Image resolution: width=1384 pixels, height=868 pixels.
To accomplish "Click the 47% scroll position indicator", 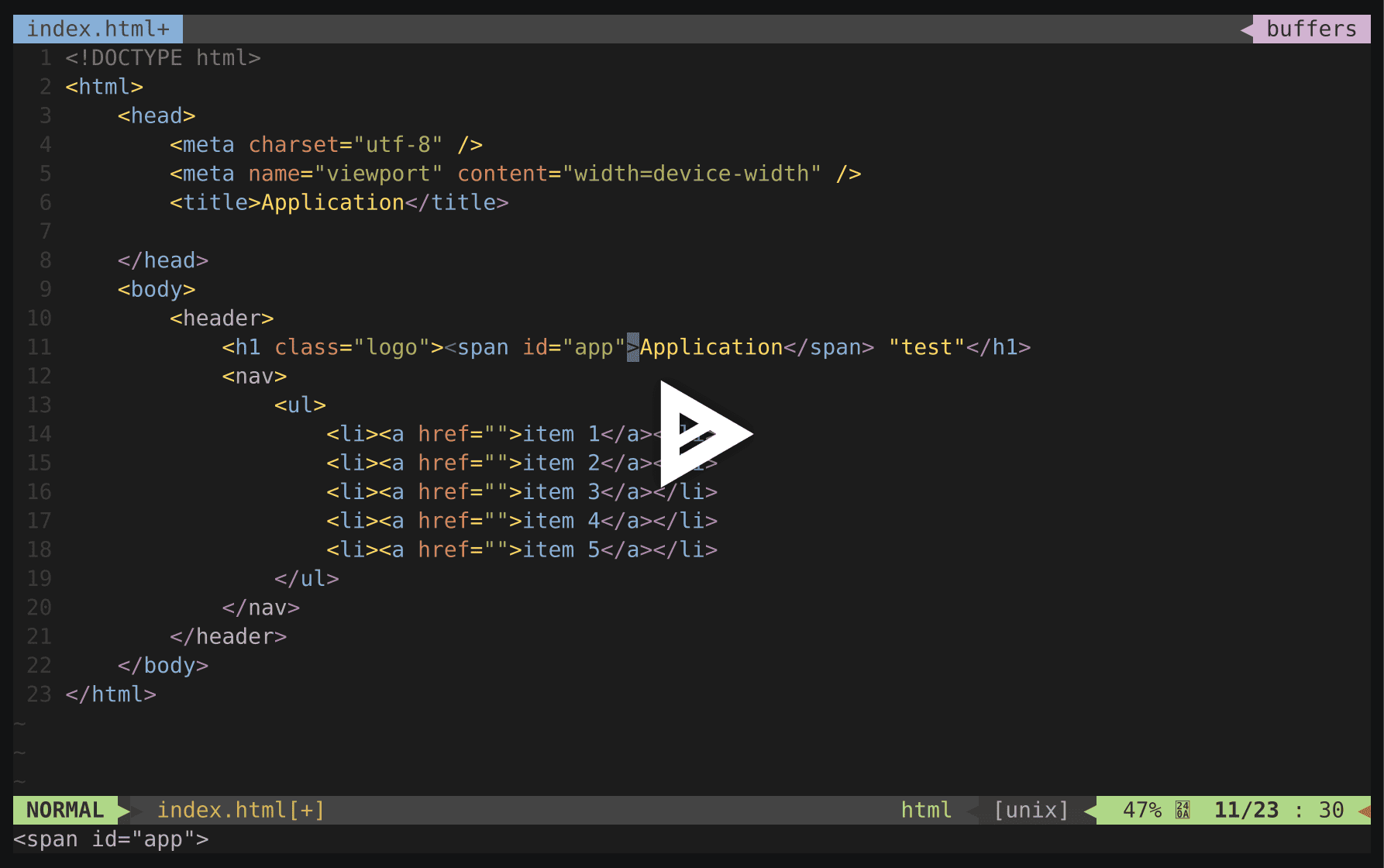I will tap(1144, 810).
